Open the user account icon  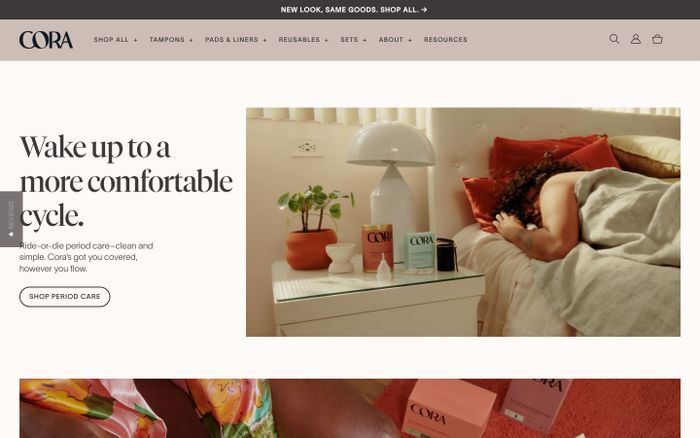636,39
